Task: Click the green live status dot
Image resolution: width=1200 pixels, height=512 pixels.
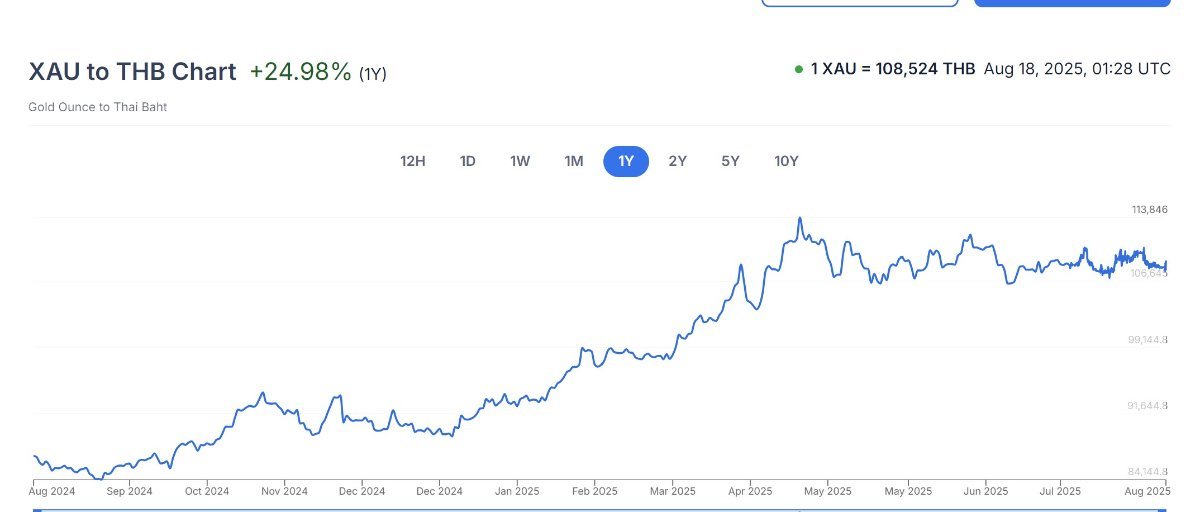Action: click(x=799, y=70)
